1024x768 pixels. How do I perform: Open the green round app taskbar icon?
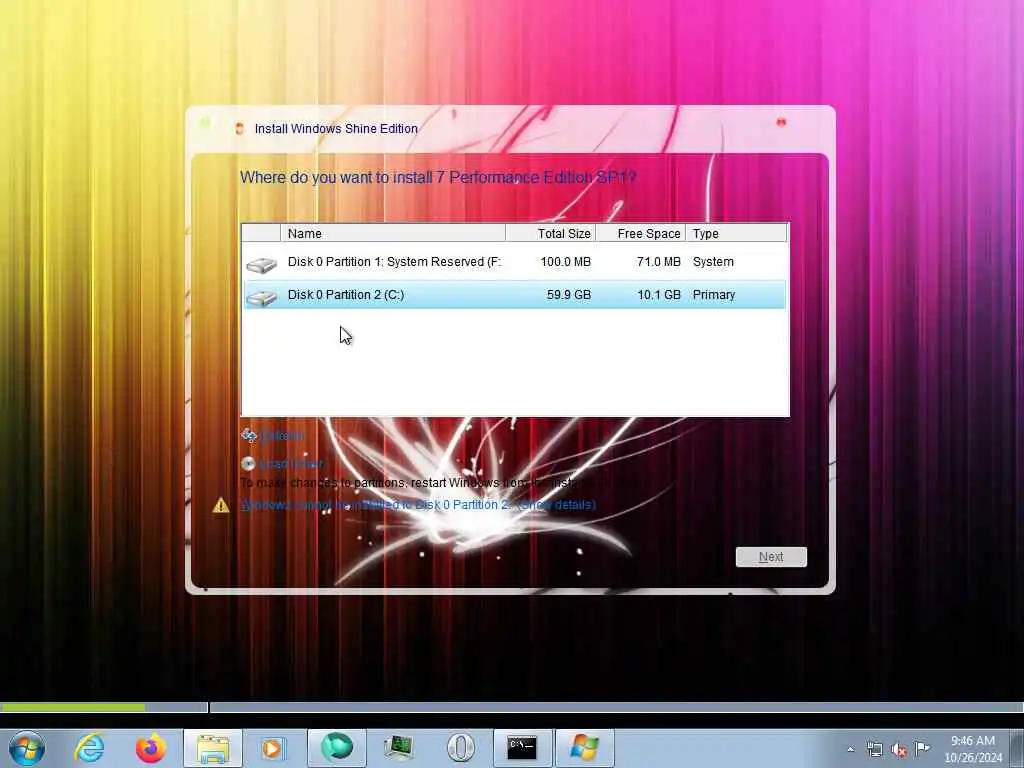coord(336,748)
